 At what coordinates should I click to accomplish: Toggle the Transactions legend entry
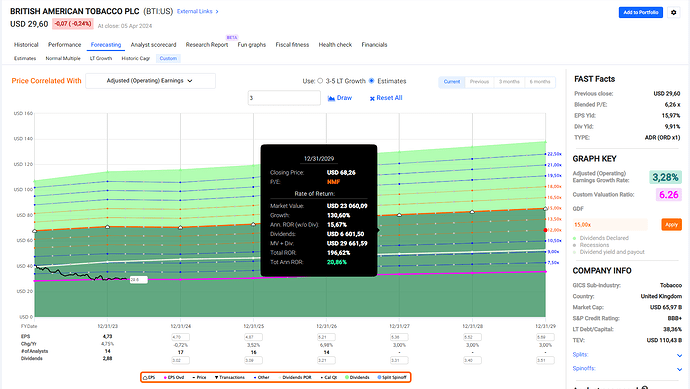(x=230, y=378)
